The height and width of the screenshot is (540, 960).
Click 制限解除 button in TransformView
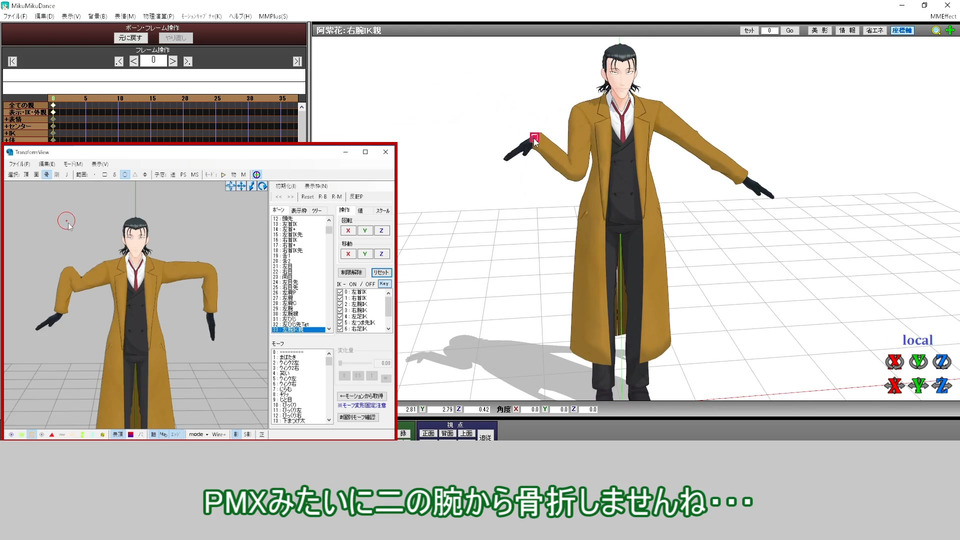pyautogui.click(x=351, y=272)
